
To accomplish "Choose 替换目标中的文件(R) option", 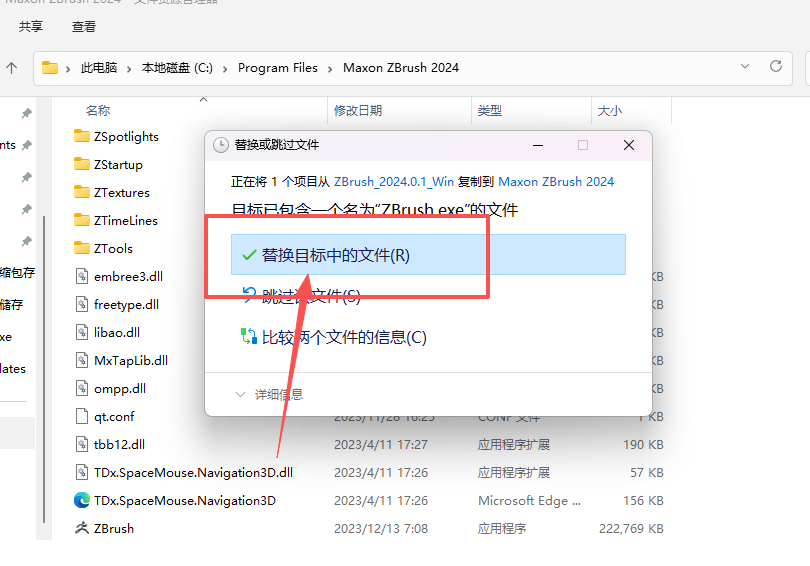I will 428,255.
